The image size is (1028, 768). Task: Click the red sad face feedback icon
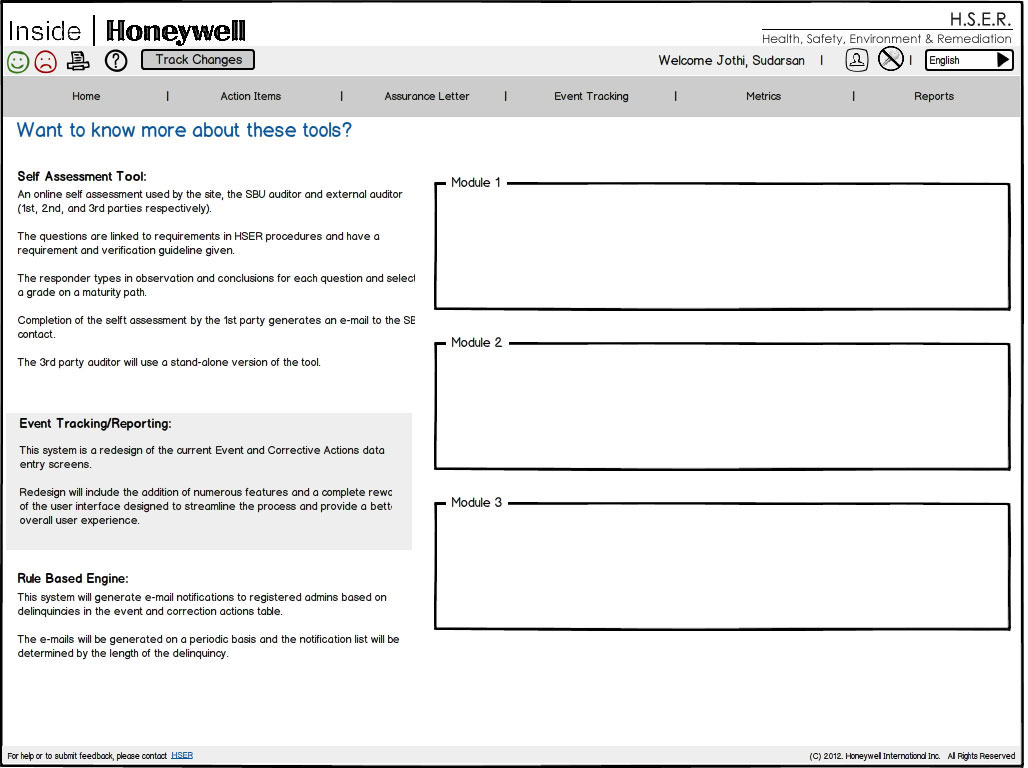tap(46, 61)
